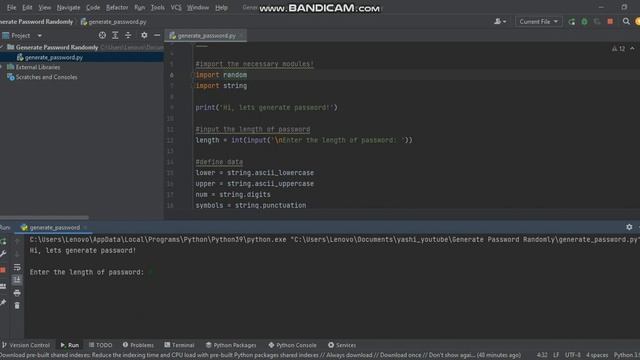Image resolution: width=640 pixels, height=360 pixels.
Task: Click the '4 spaces' indent status entry
Action: click(597, 355)
